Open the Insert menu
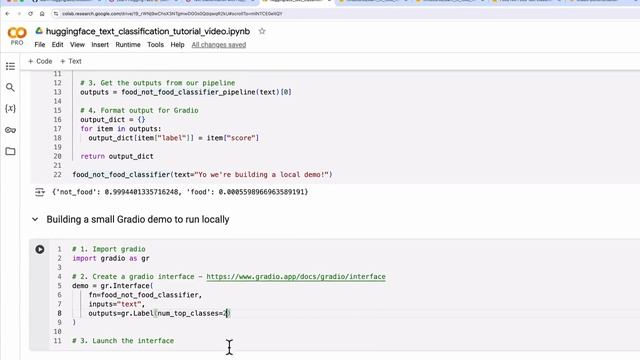Viewport: 640px width, 360px height. (100, 44)
